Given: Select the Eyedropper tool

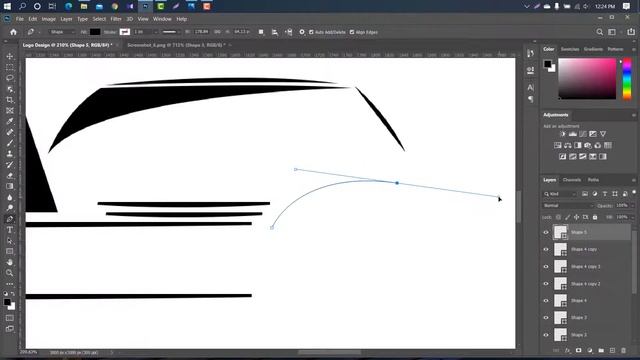Looking at the screenshot, I should pos(10,121).
